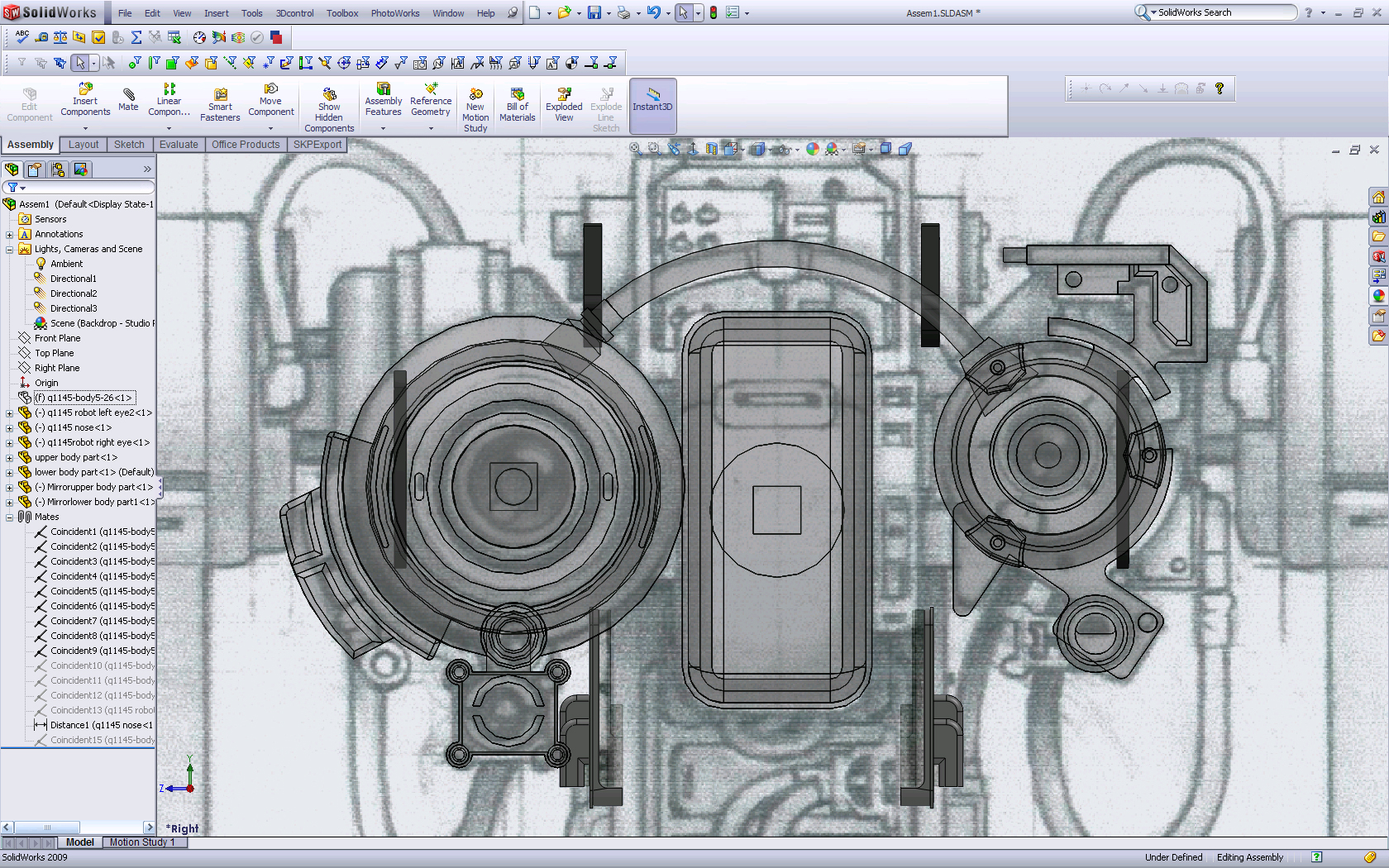This screenshot has width=1389, height=868.
Task: Collapse the Mates folder
Action: [10, 517]
